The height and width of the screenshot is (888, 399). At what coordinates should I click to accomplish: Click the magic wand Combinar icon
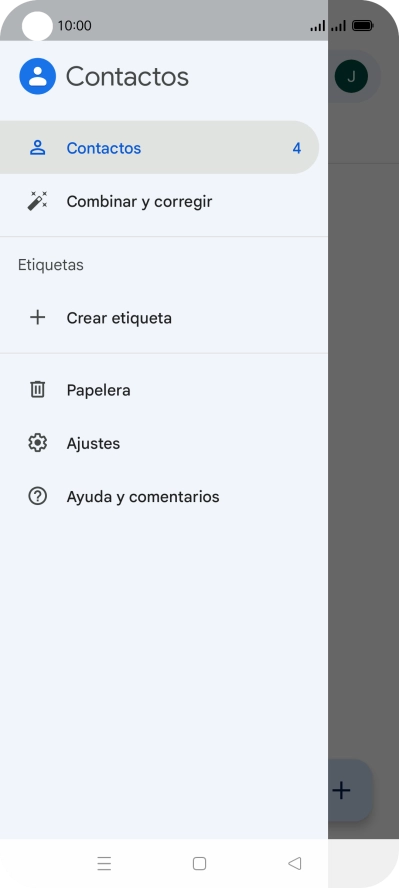tap(37, 201)
